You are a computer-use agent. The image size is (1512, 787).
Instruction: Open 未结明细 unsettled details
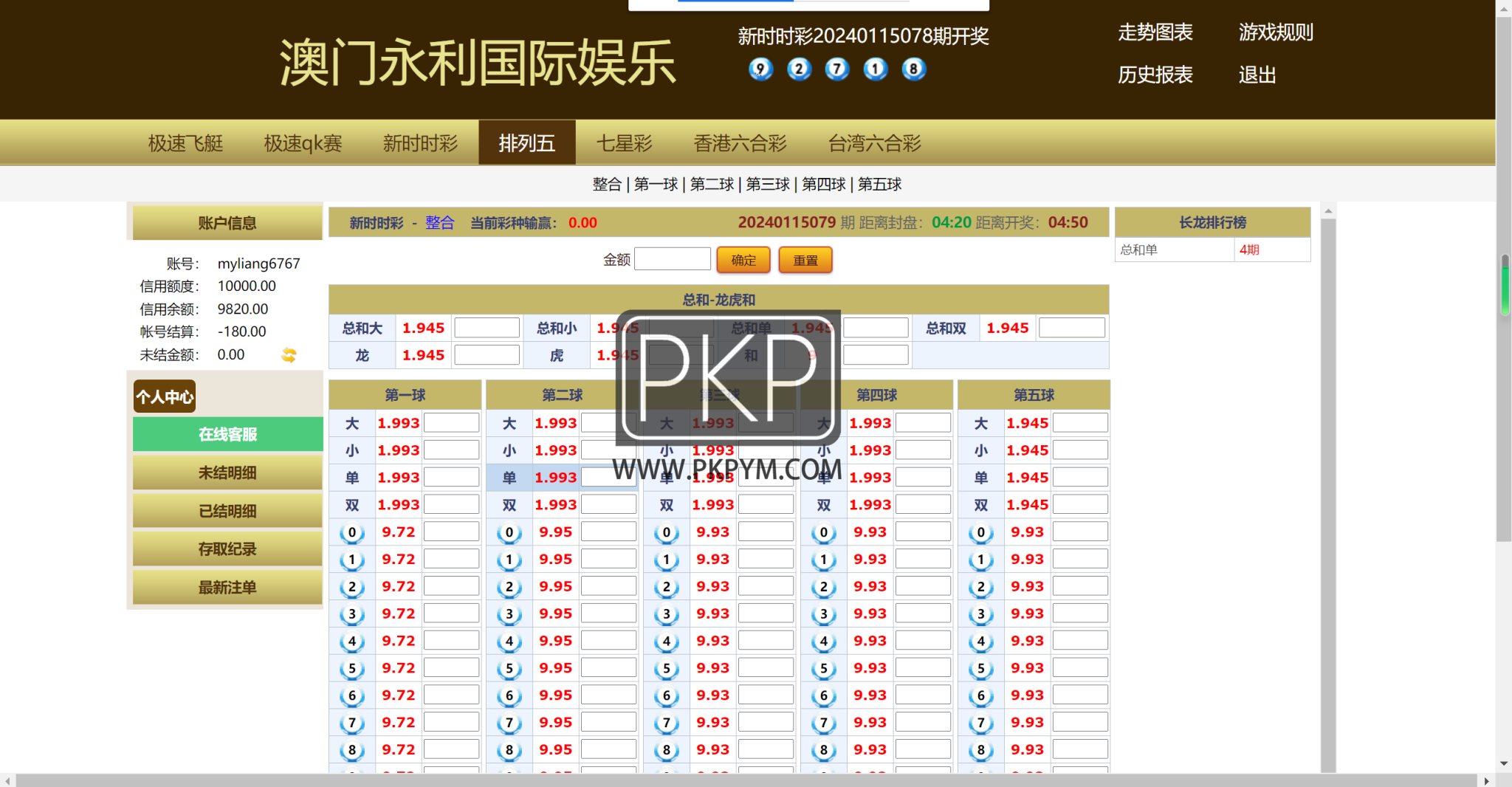(227, 472)
